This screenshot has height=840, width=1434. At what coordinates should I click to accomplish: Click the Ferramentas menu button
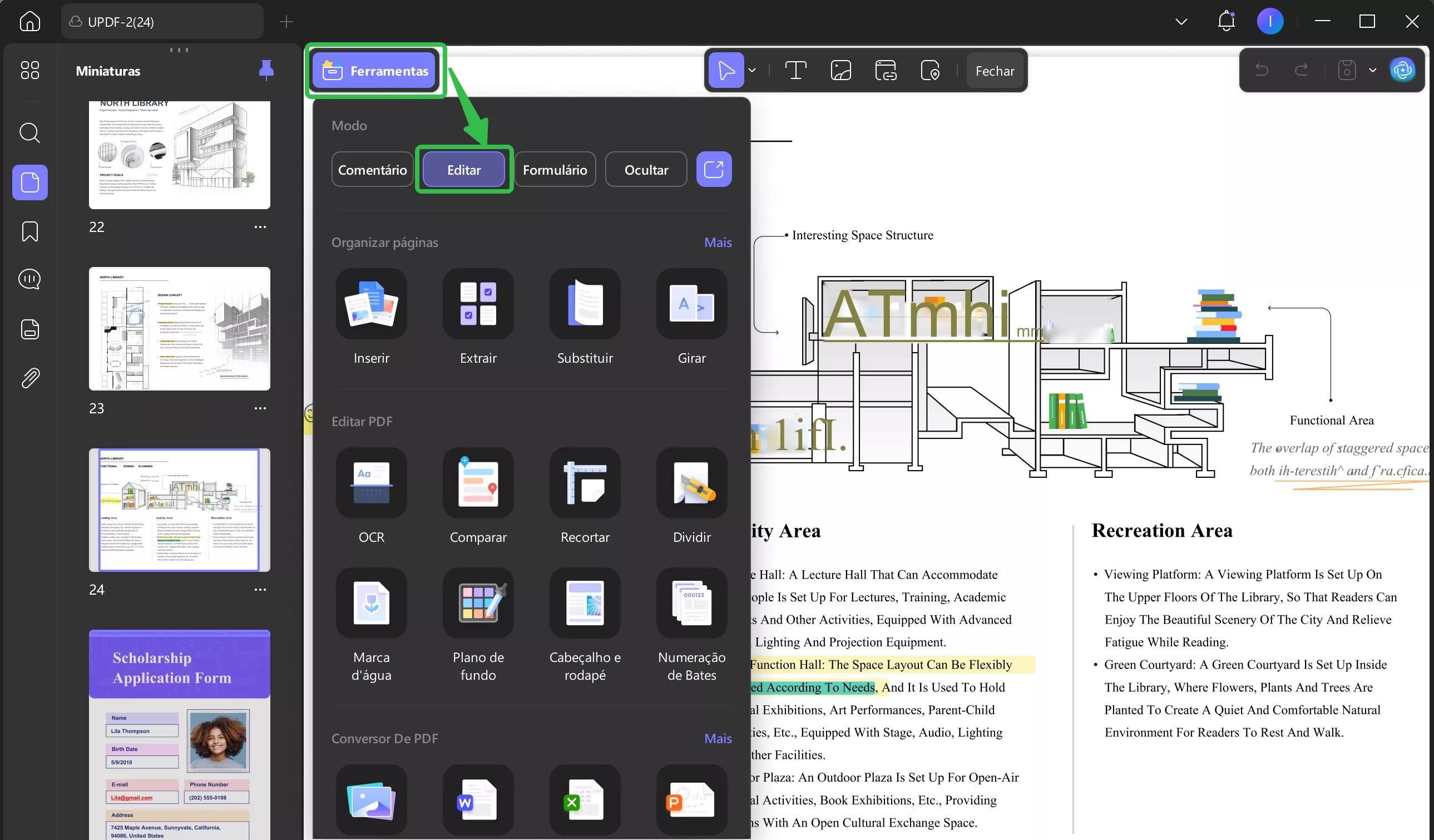pos(375,71)
